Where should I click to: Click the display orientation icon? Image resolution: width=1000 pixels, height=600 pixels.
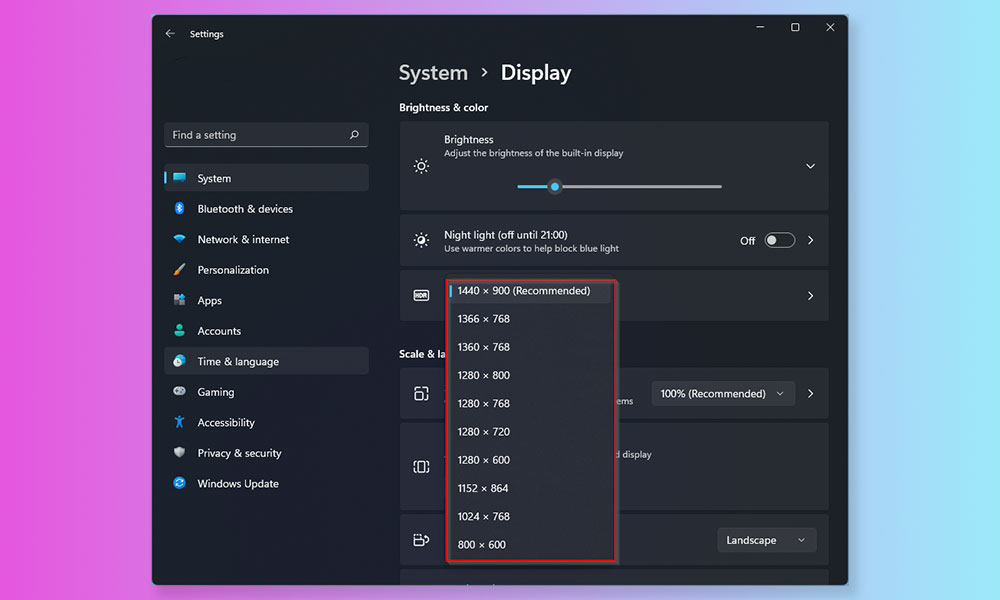421,540
